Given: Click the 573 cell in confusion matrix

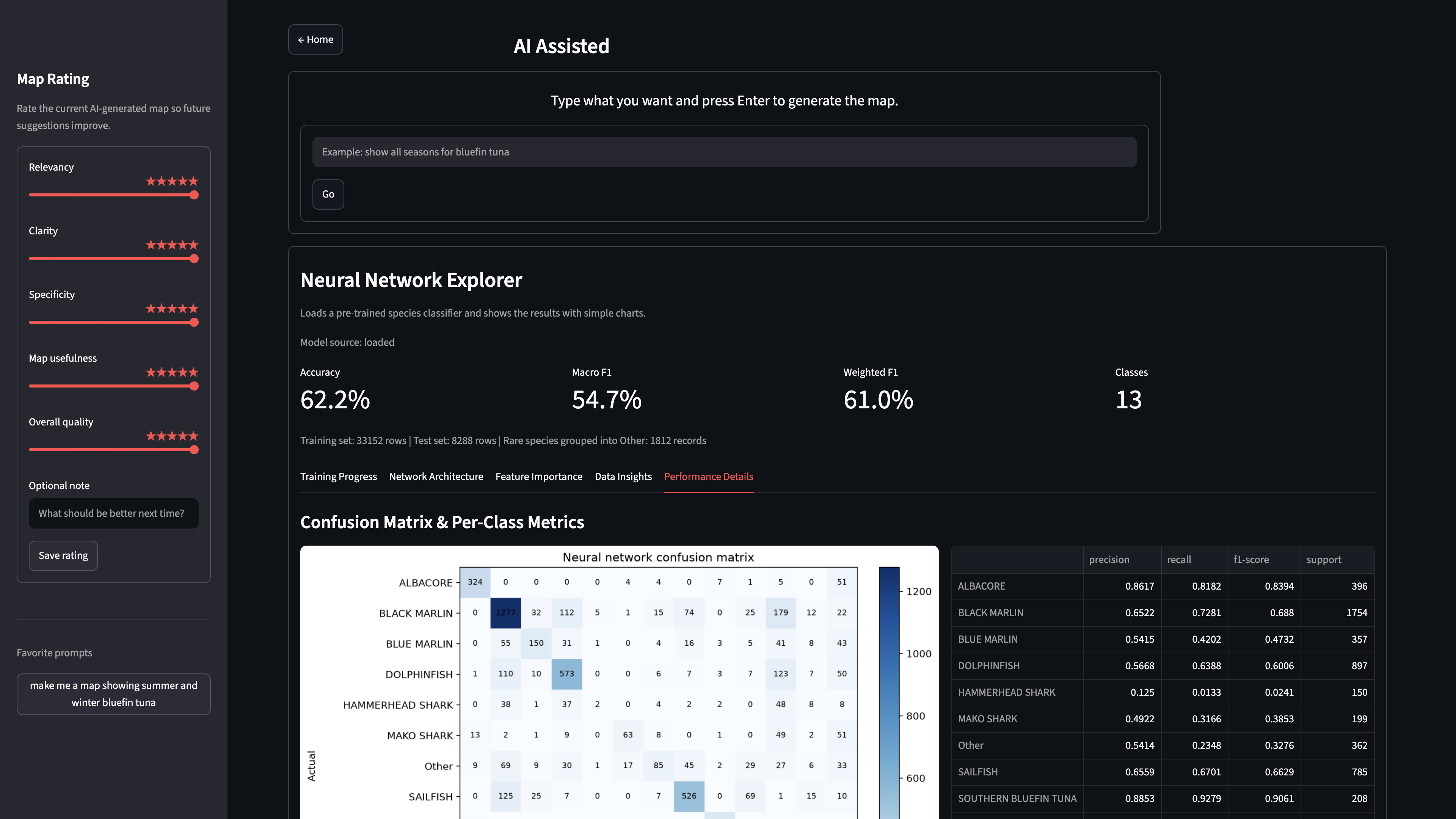Looking at the screenshot, I should coord(566,674).
